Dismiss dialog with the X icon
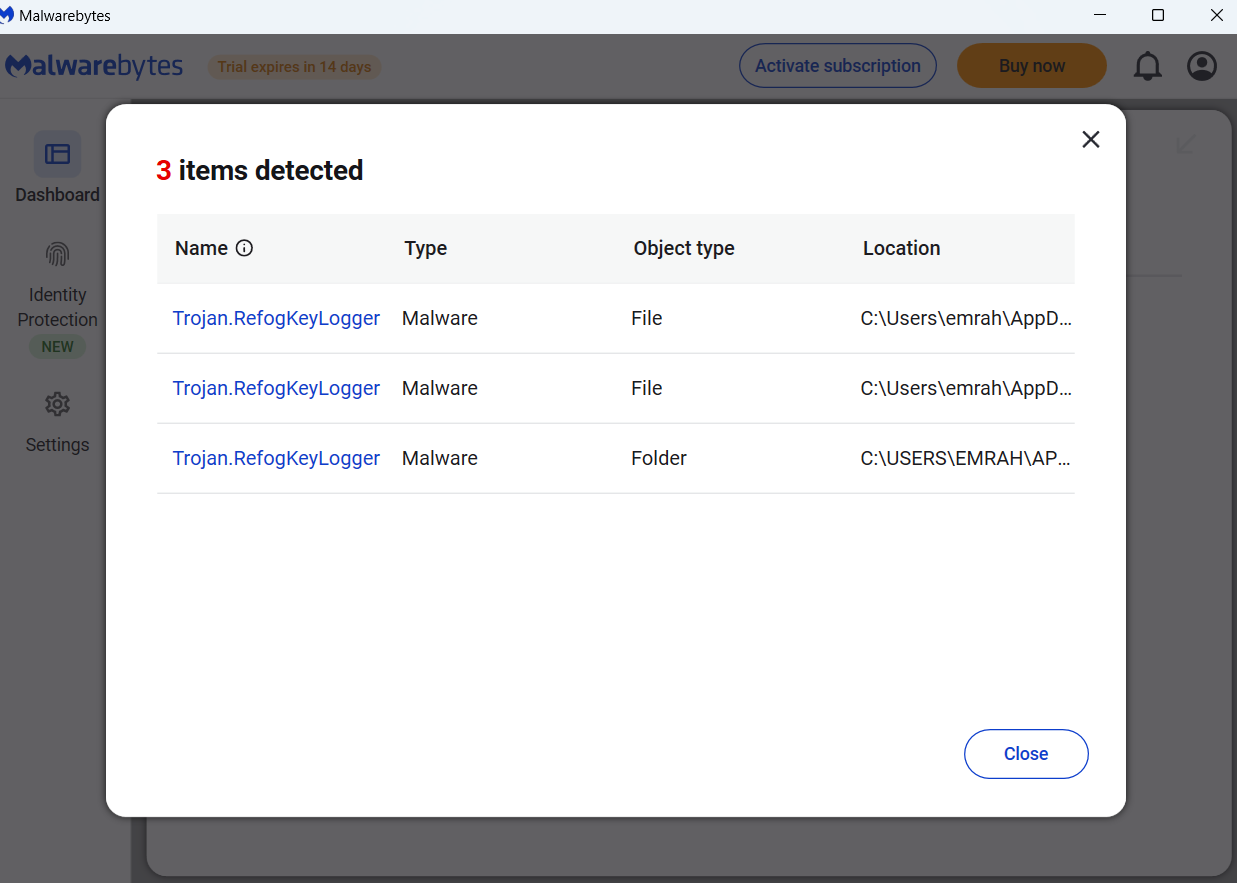Image resolution: width=1237 pixels, height=883 pixels. (x=1090, y=140)
